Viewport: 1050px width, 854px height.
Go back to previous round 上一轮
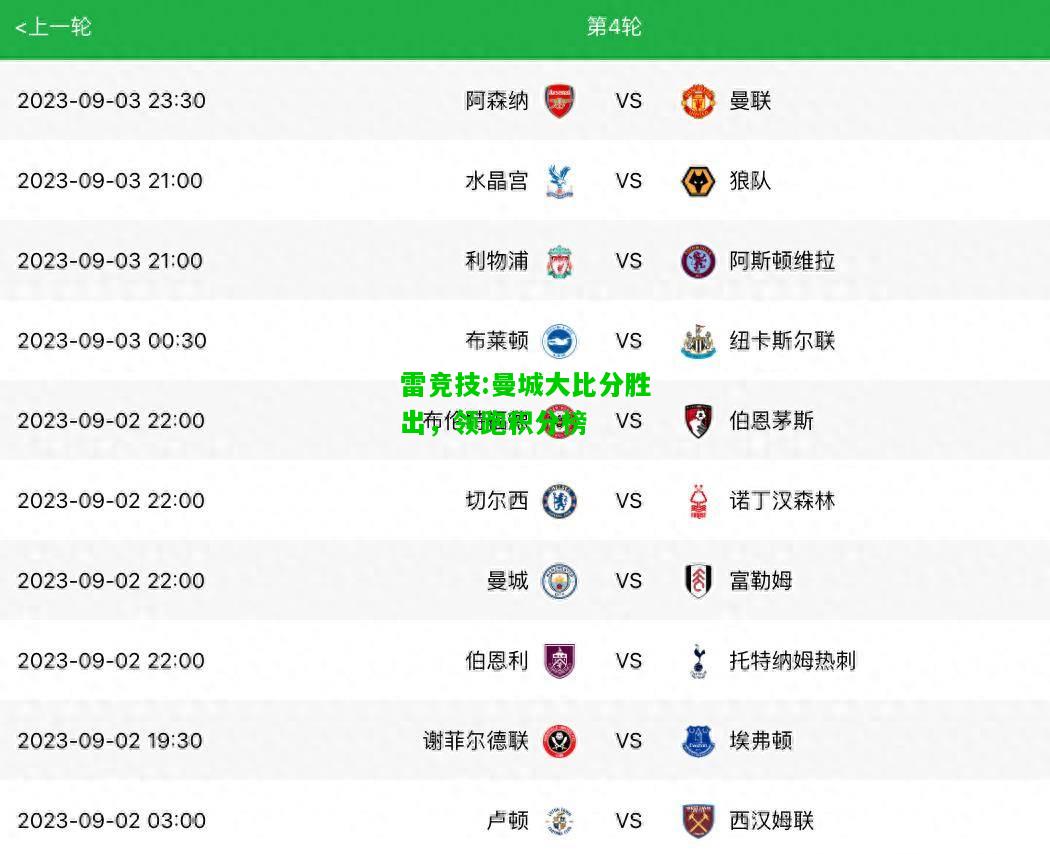[52, 27]
